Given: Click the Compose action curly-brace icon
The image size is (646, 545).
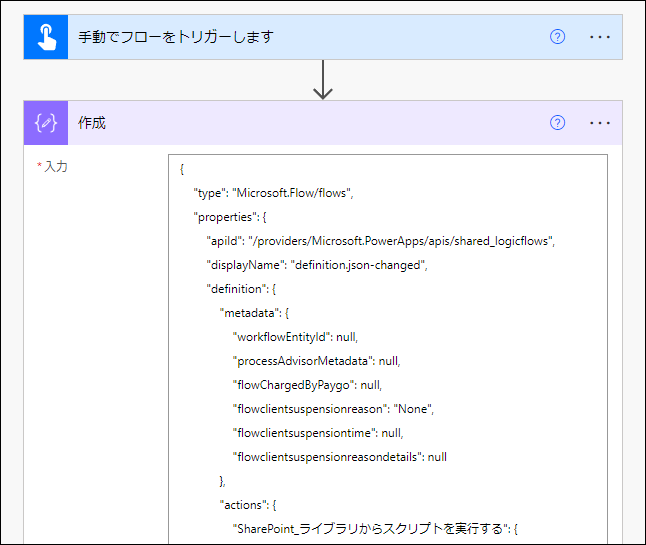Looking at the screenshot, I should tap(46, 123).
